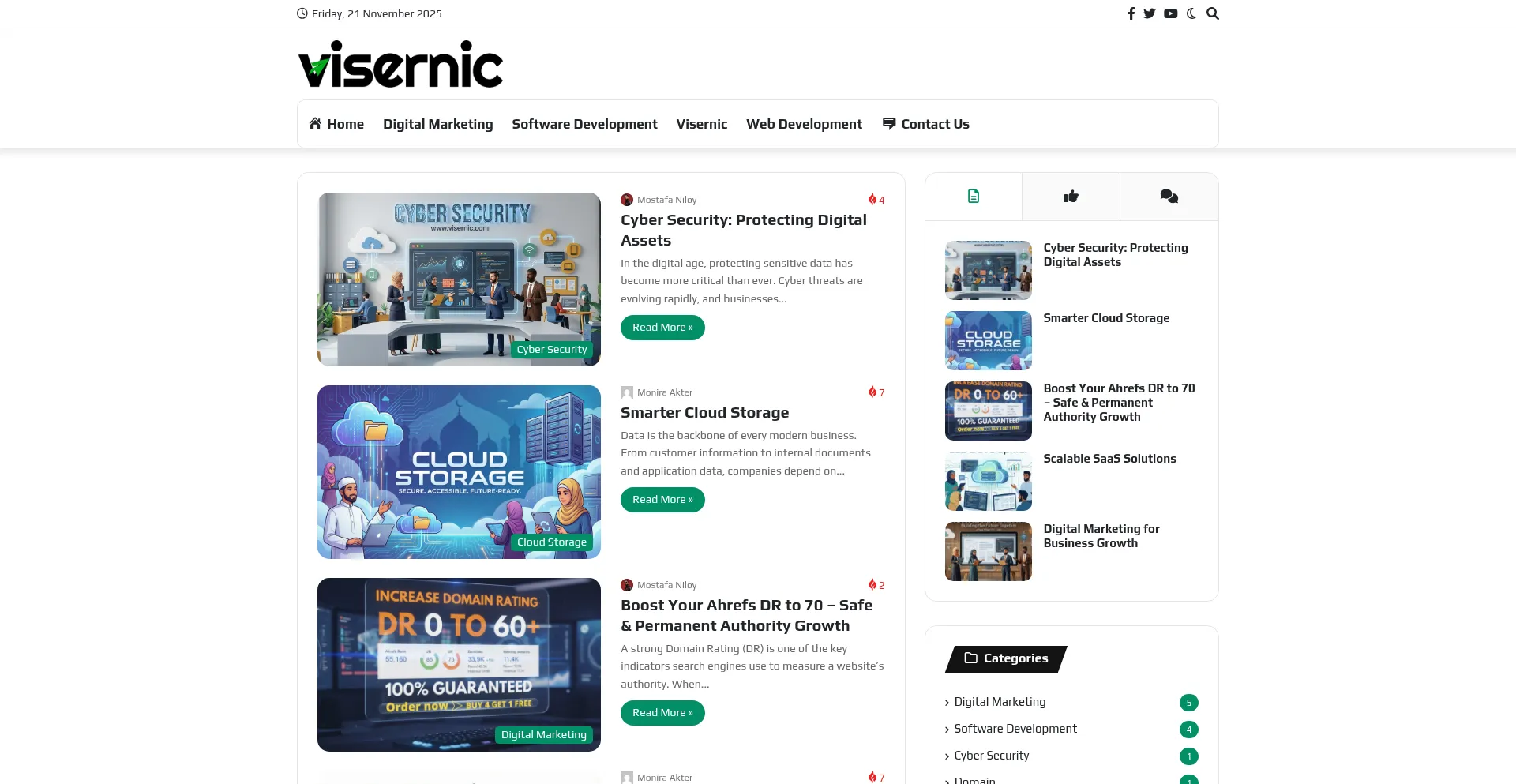Open the Scalable SaaS Solutions sidebar thumbnail

[989, 481]
